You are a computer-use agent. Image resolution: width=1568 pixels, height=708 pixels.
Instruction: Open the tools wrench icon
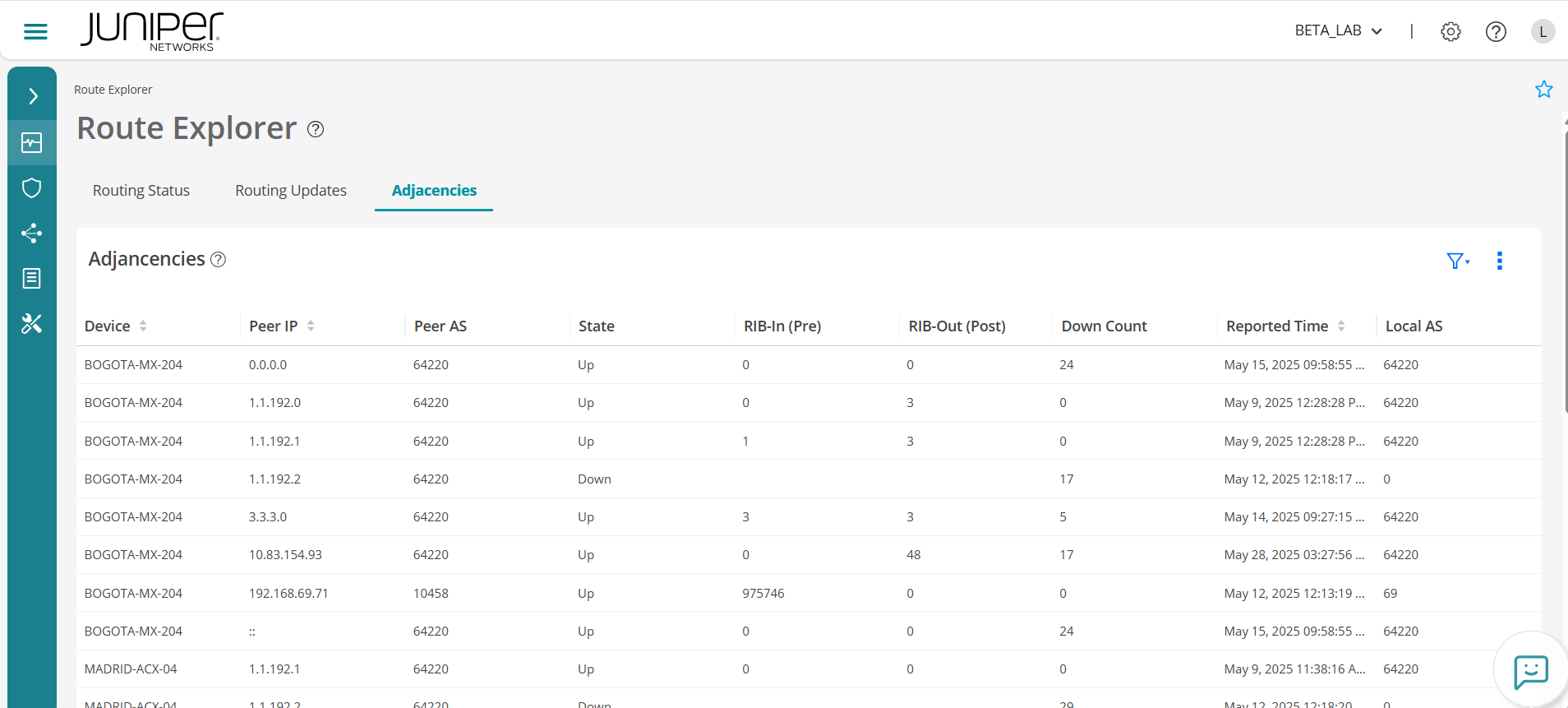point(32,324)
